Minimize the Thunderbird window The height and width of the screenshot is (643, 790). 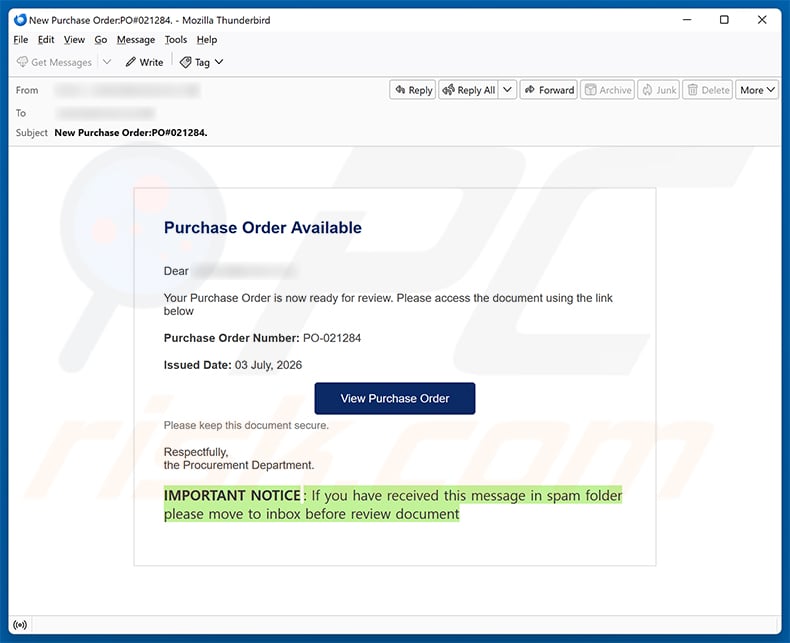click(x=687, y=20)
